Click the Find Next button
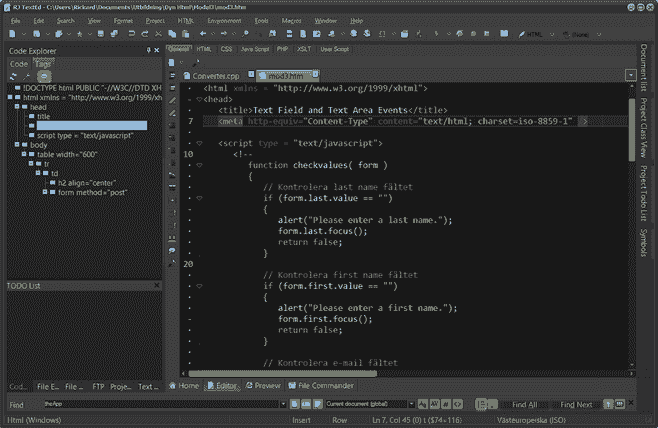658x428 pixels. click(x=576, y=405)
